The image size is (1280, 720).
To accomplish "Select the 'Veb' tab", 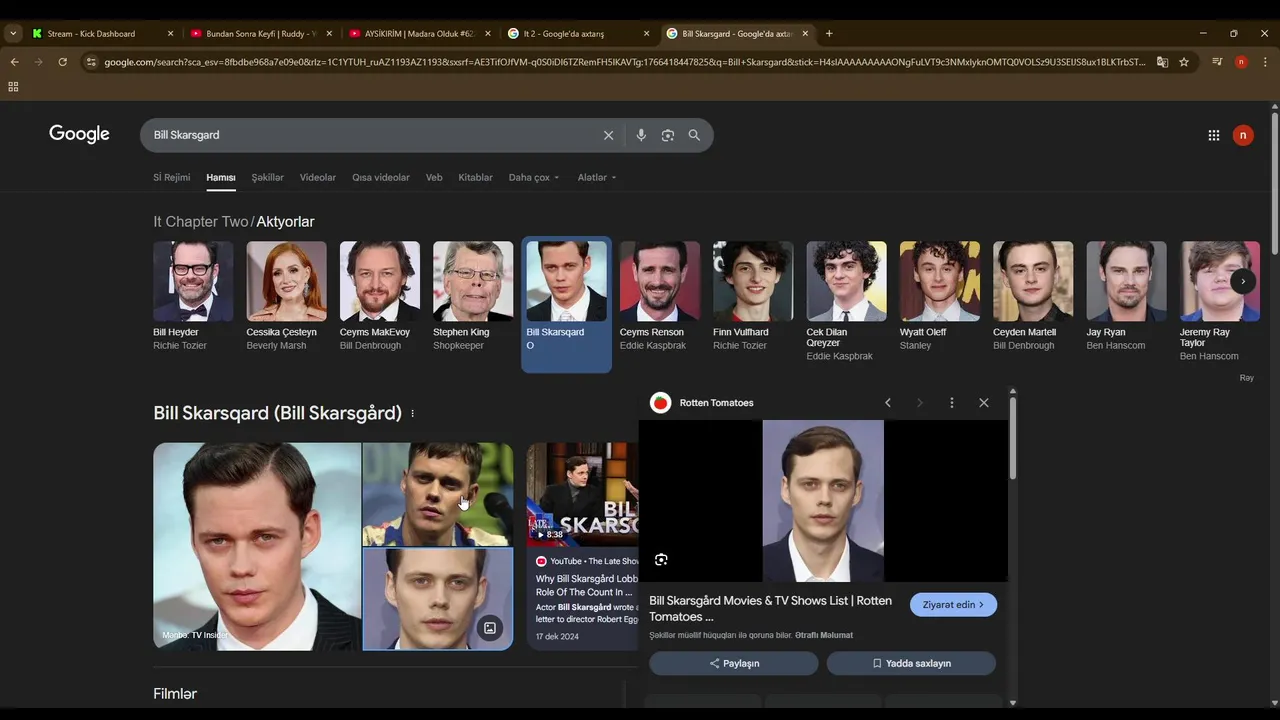I will click(x=434, y=177).
